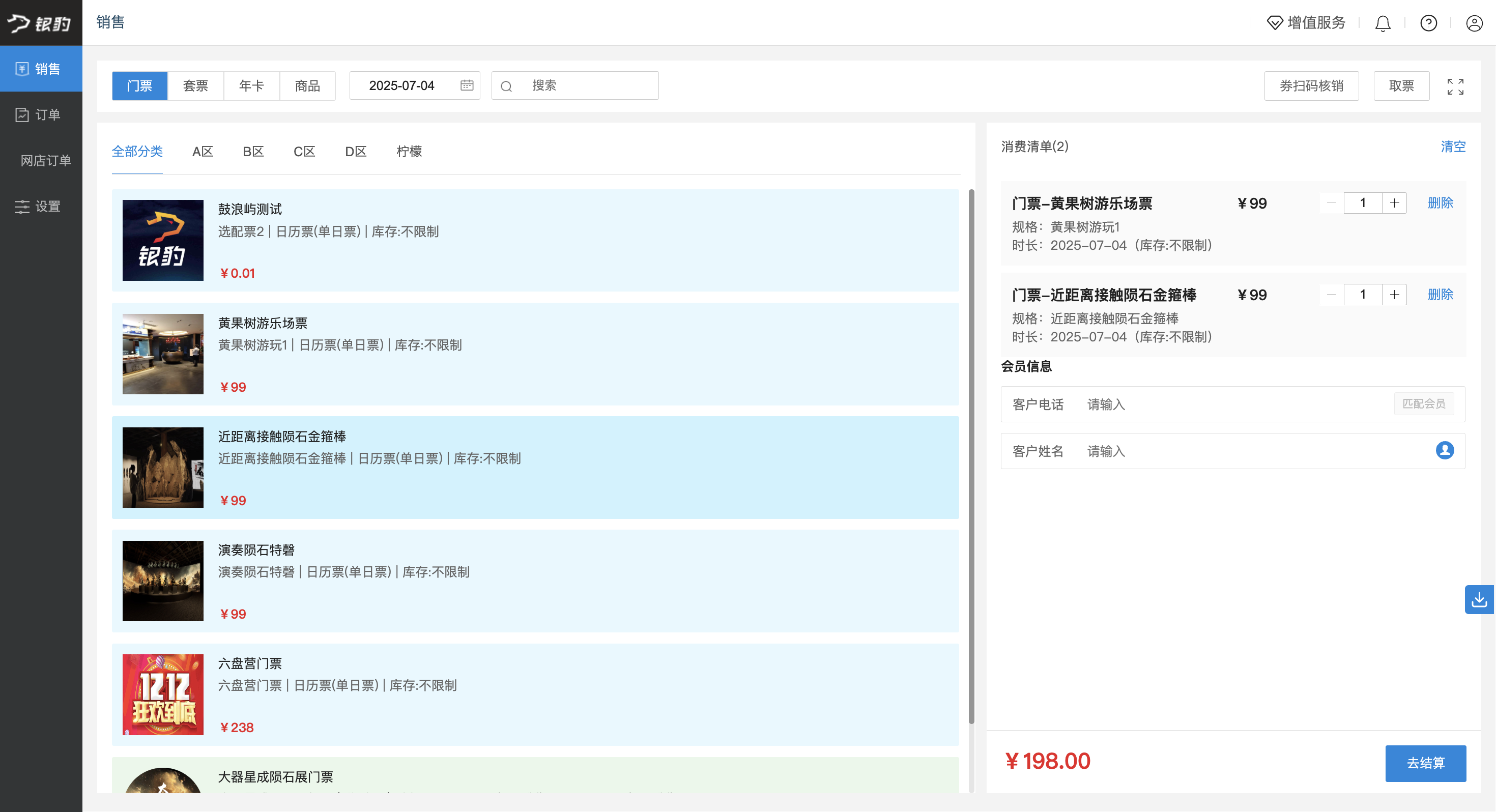Open the date picker showing 2025-07-04
This screenshot has height=812, width=1496.
[415, 86]
